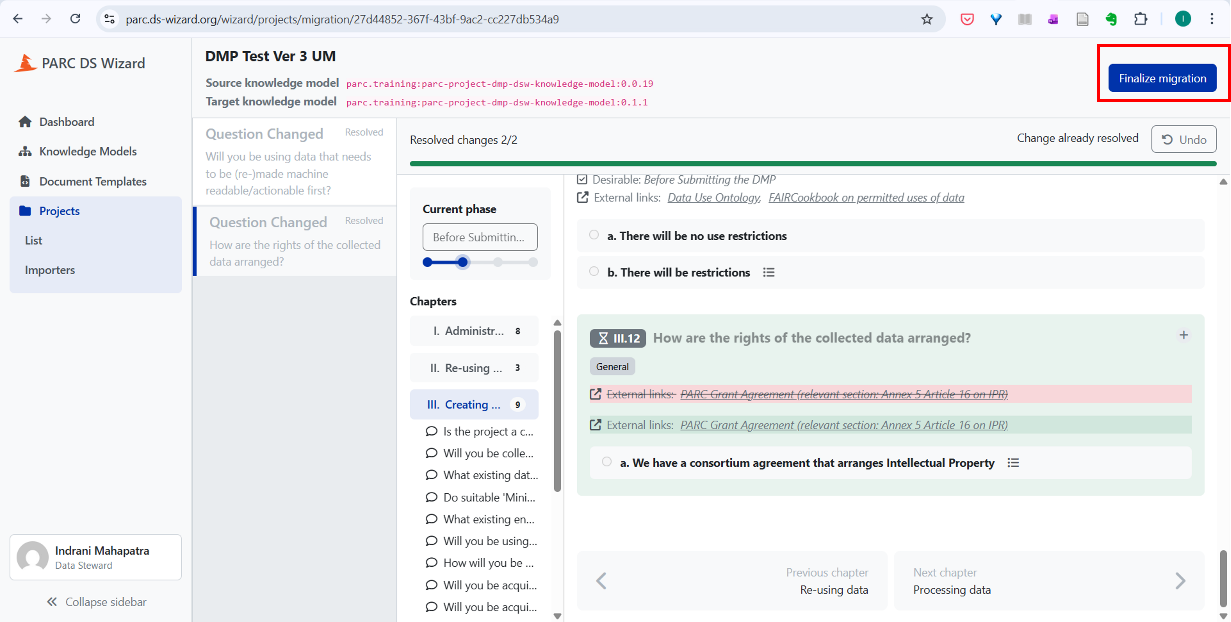The image size is (1231, 622).
Task: Click the plus icon on question III.12
Action: tap(1183, 336)
